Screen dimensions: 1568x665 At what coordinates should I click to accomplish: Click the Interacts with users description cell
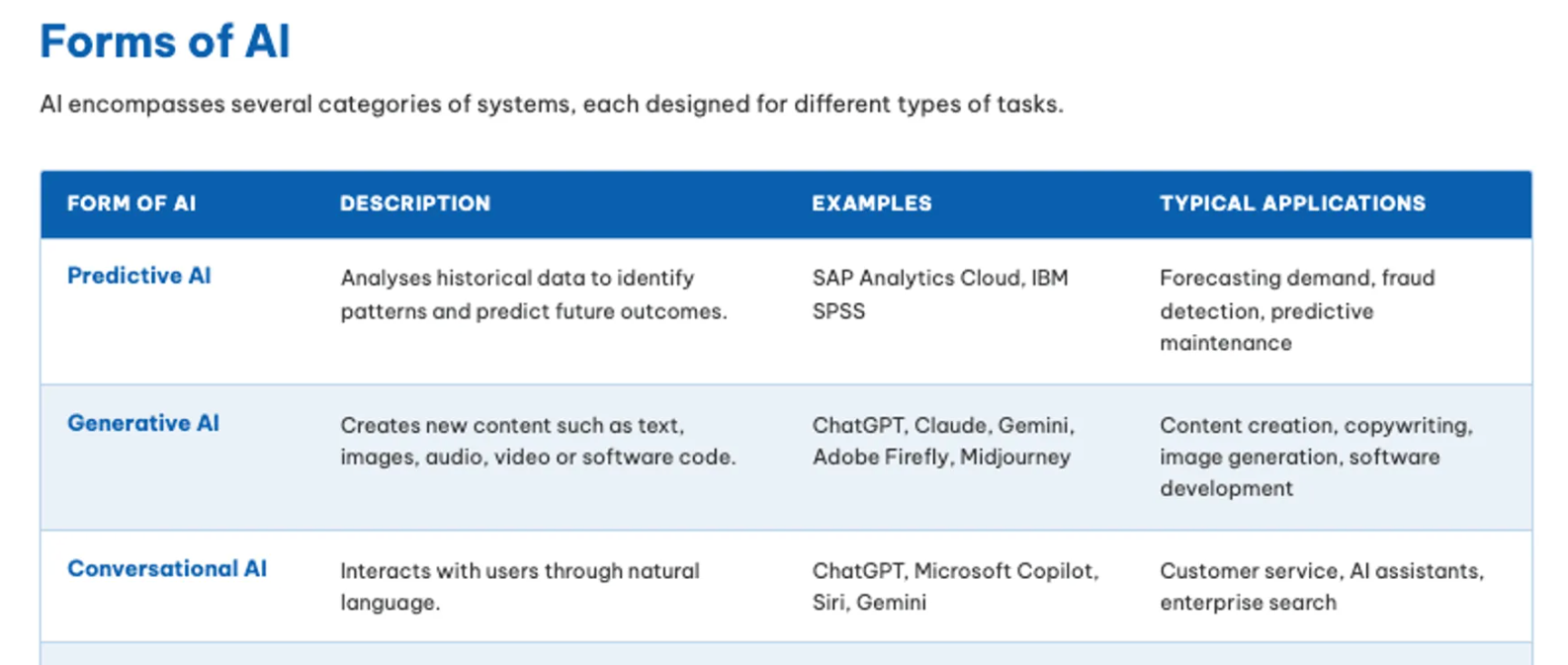tap(520, 586)
